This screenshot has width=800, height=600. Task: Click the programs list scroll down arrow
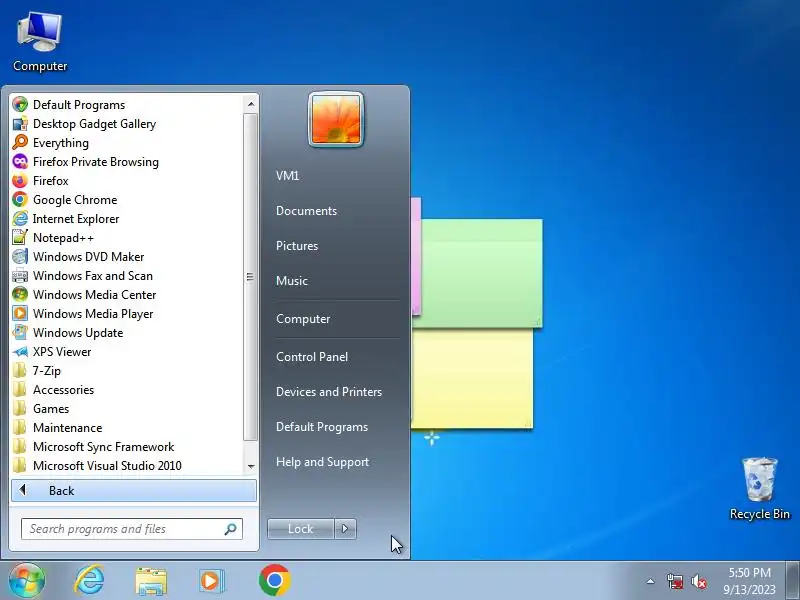click(x=251, y=466)
